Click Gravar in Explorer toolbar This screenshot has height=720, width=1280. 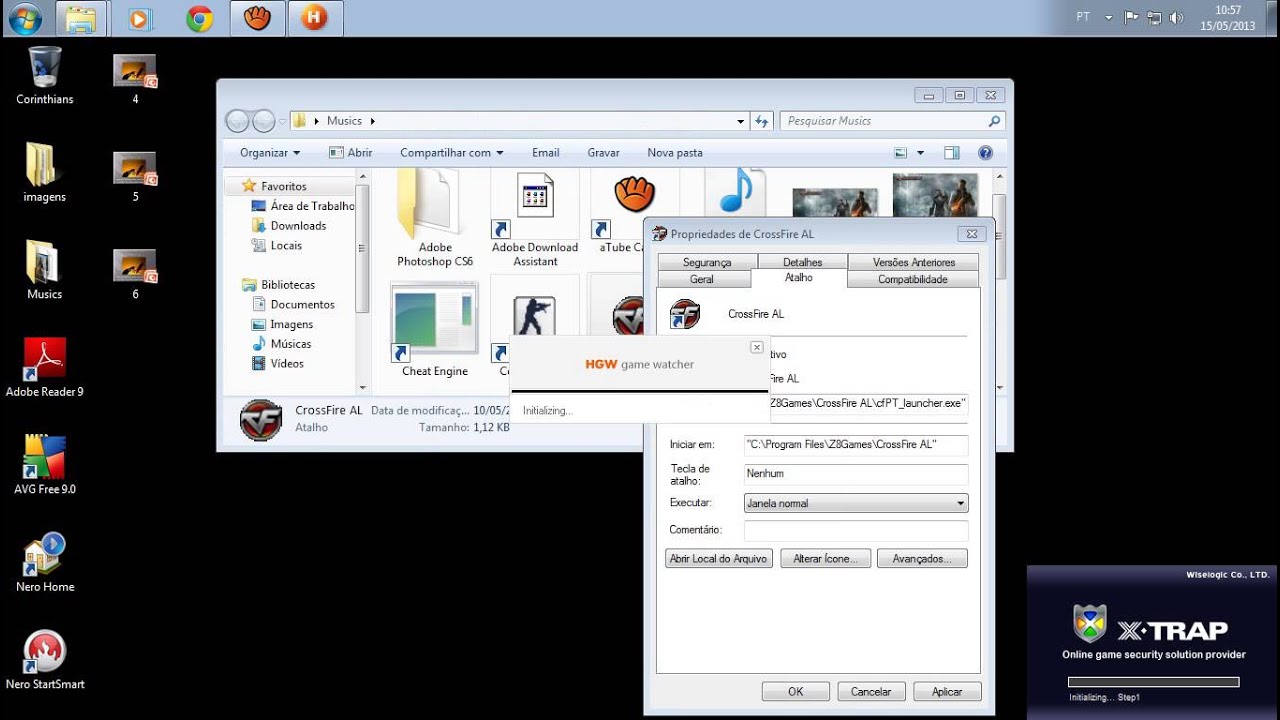coord(604,153)
